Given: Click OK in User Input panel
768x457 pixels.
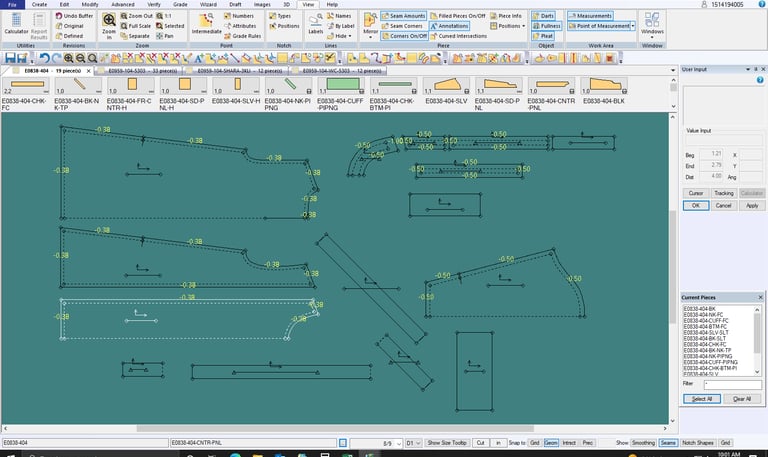Looking at the screenshot, I should (x=696, y=206).
